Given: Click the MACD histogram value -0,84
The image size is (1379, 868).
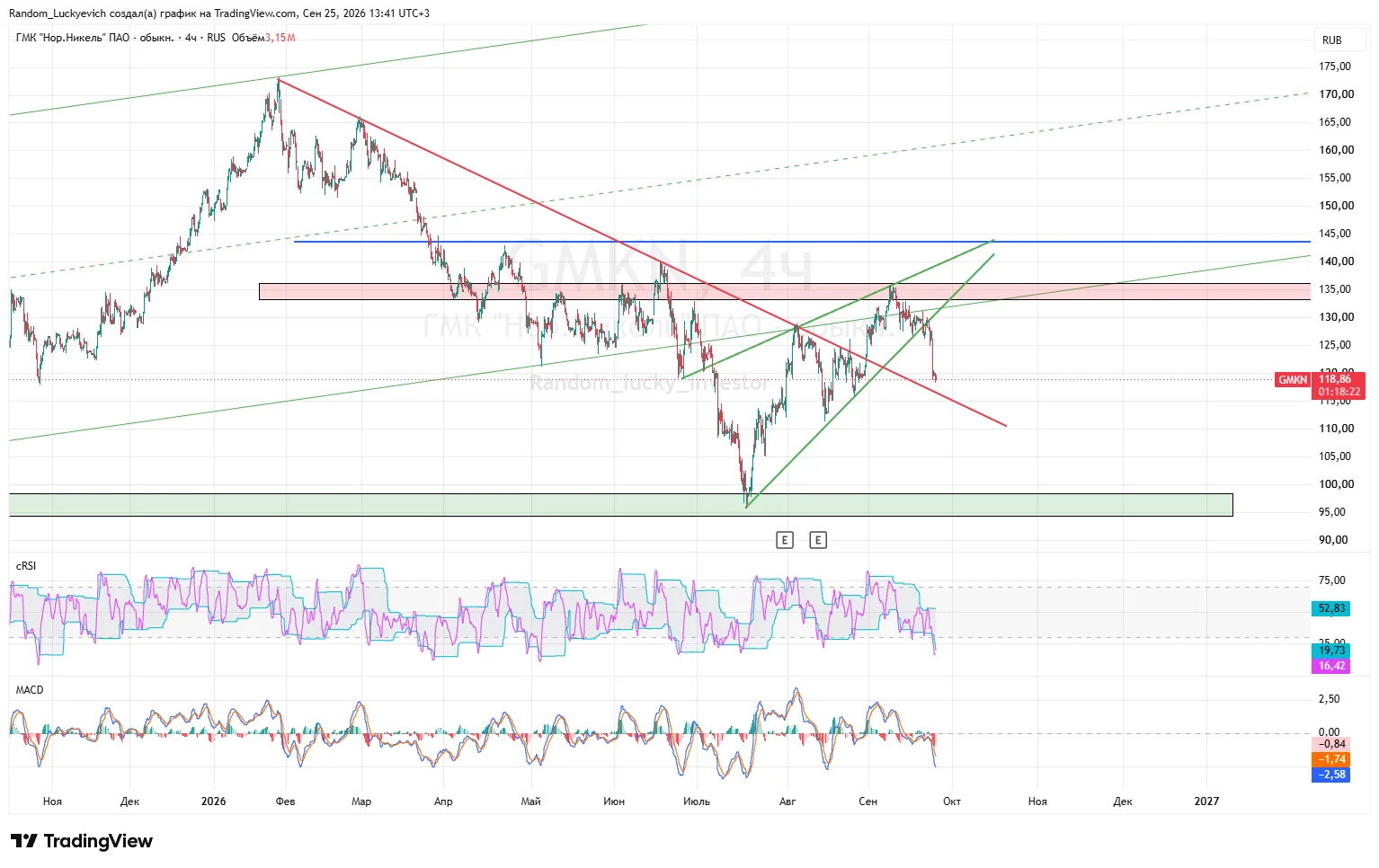Looking at the screenshot, I should click(x=1332, y=744).
